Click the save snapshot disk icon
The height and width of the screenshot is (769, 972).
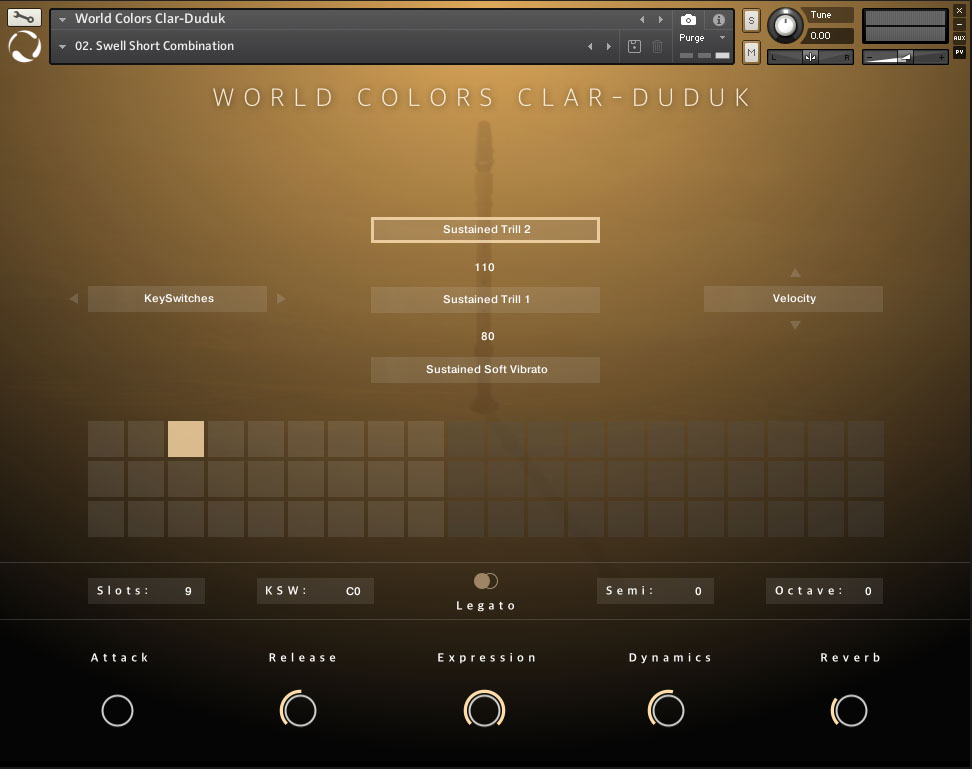point(634,46)
